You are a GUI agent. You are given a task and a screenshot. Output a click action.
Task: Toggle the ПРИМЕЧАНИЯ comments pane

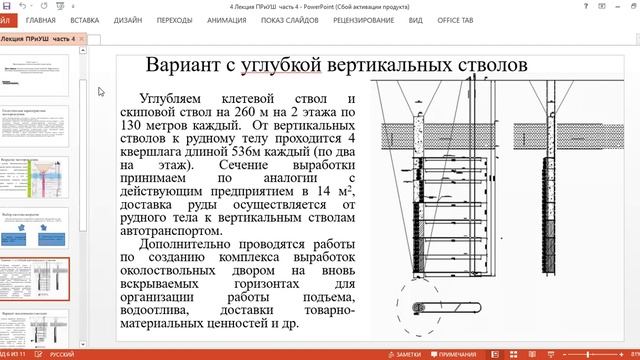tap(453, 354)
